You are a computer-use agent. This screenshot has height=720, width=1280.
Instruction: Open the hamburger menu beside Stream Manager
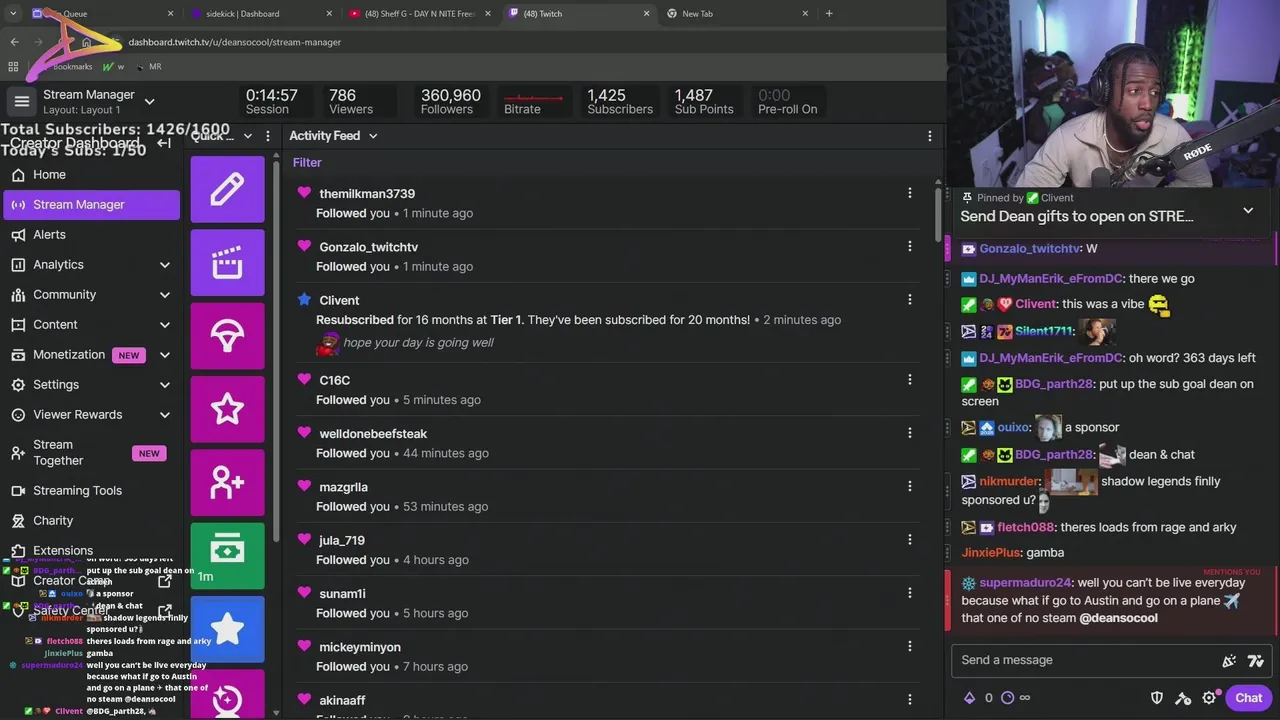pyautogui.click(x=21, y=101)
